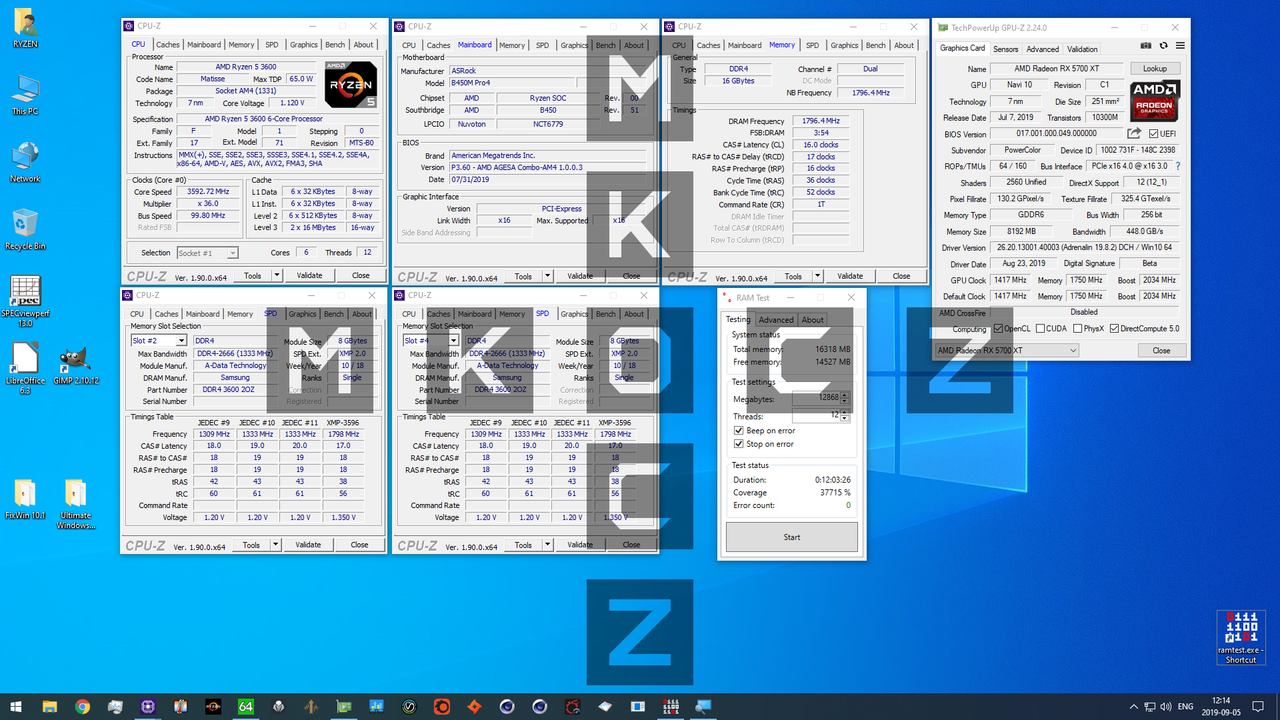Click the green 64 icon in taskbar
This screenshot has width=1280, height=720.
point(246,706)
